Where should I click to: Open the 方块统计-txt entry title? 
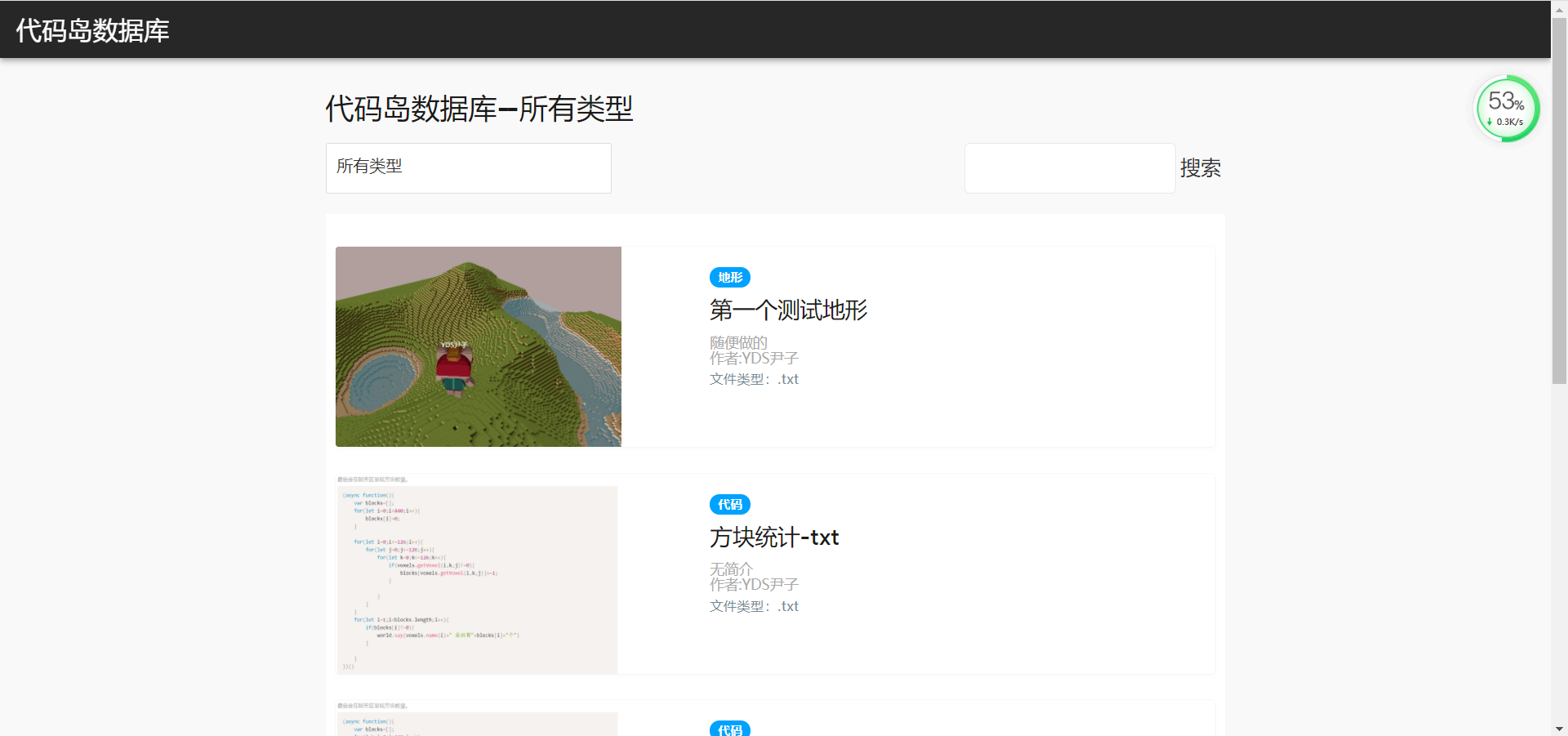(x=774, y=538)
